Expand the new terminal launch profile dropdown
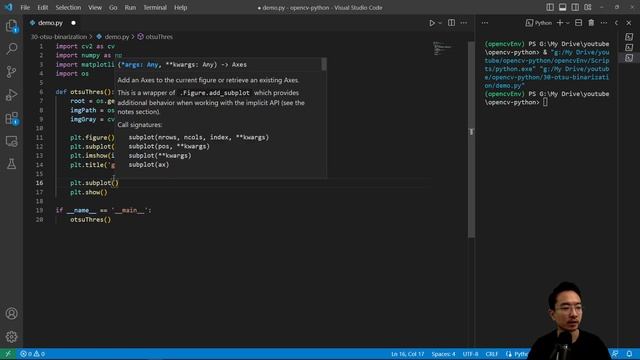Screen dimensions: 640x360 click(568, 23)
